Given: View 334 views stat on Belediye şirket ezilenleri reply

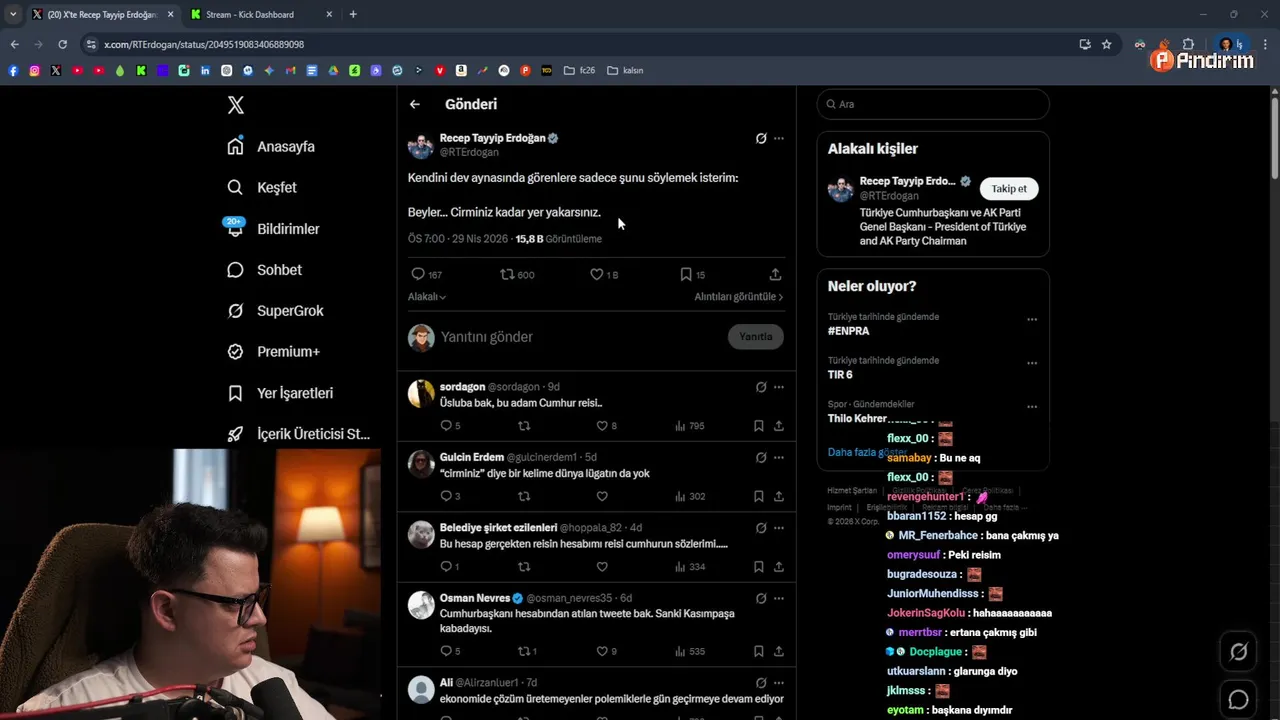Looking at the screenshot, I should 689,567.
